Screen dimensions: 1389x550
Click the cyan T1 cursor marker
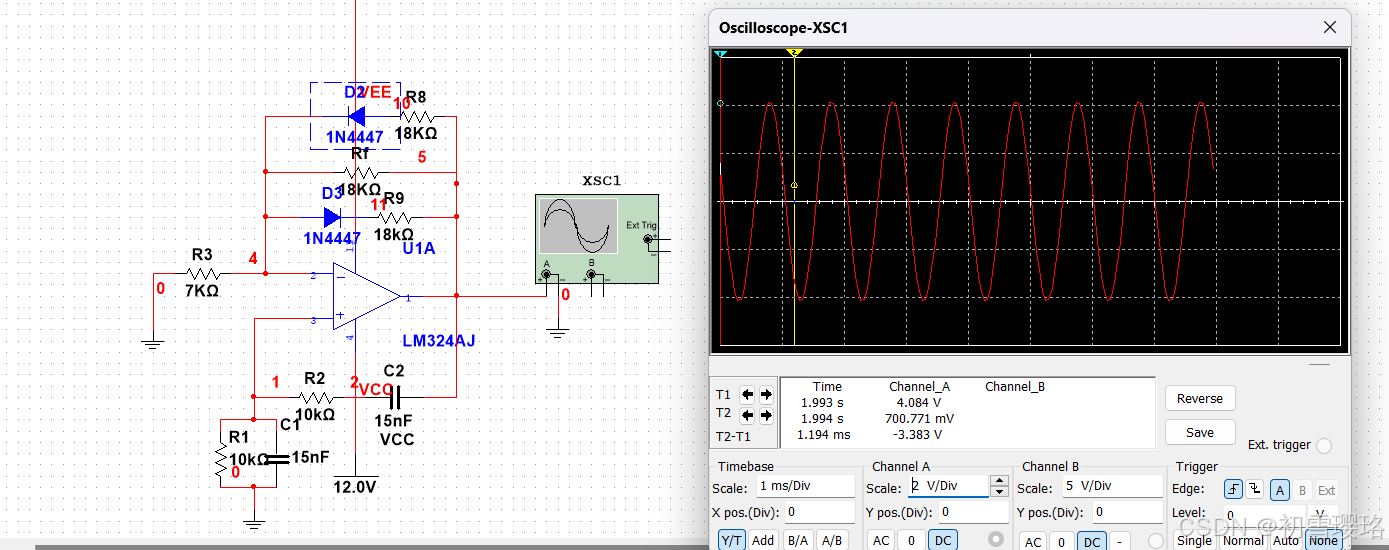pyautogui.click(x=720, y=53)
